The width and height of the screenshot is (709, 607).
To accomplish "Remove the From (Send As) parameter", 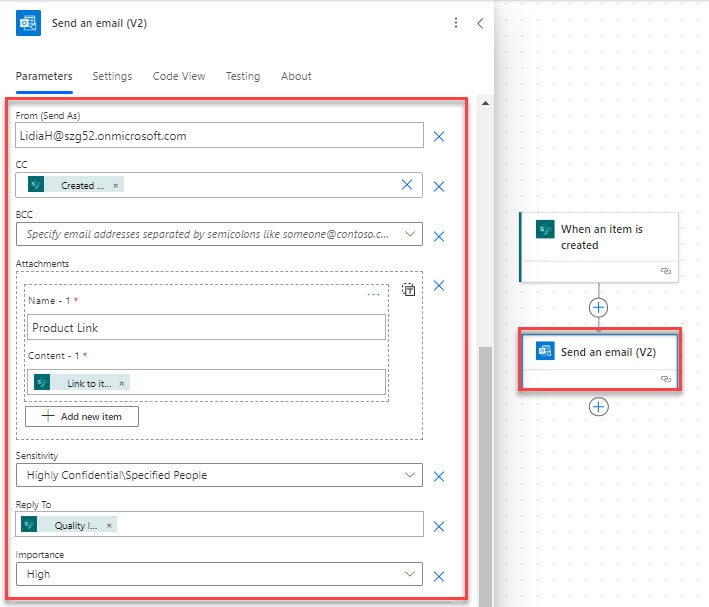I will point(439,137).
